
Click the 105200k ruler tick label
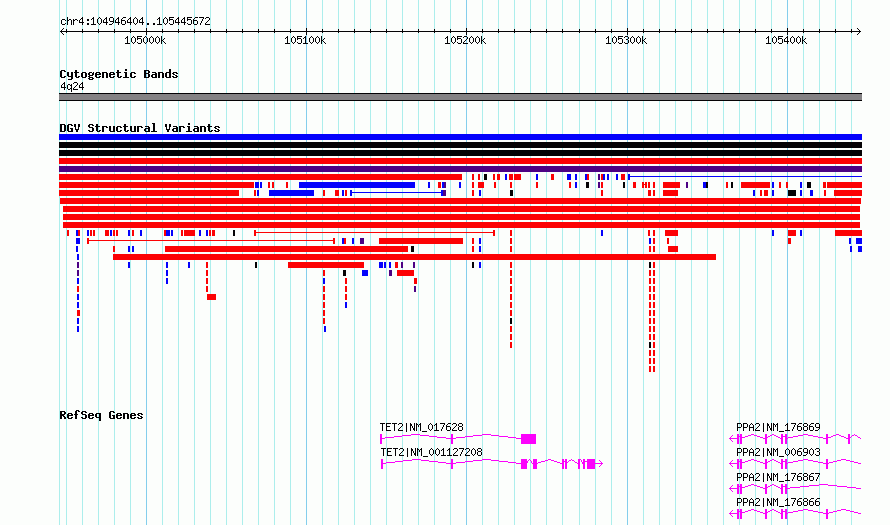[465, 40]
